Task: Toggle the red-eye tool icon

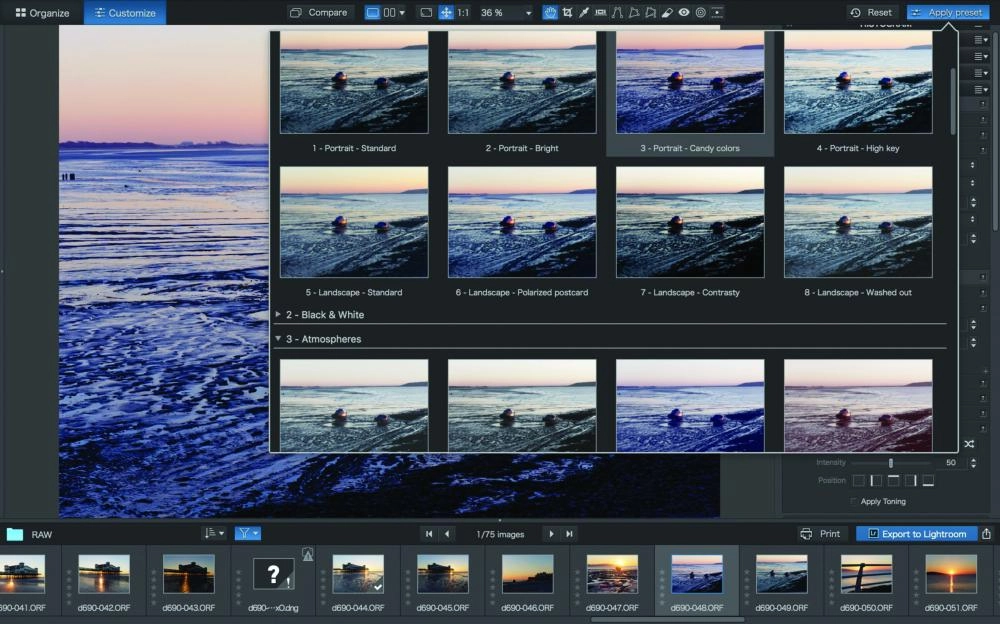Action: point(684,13)
